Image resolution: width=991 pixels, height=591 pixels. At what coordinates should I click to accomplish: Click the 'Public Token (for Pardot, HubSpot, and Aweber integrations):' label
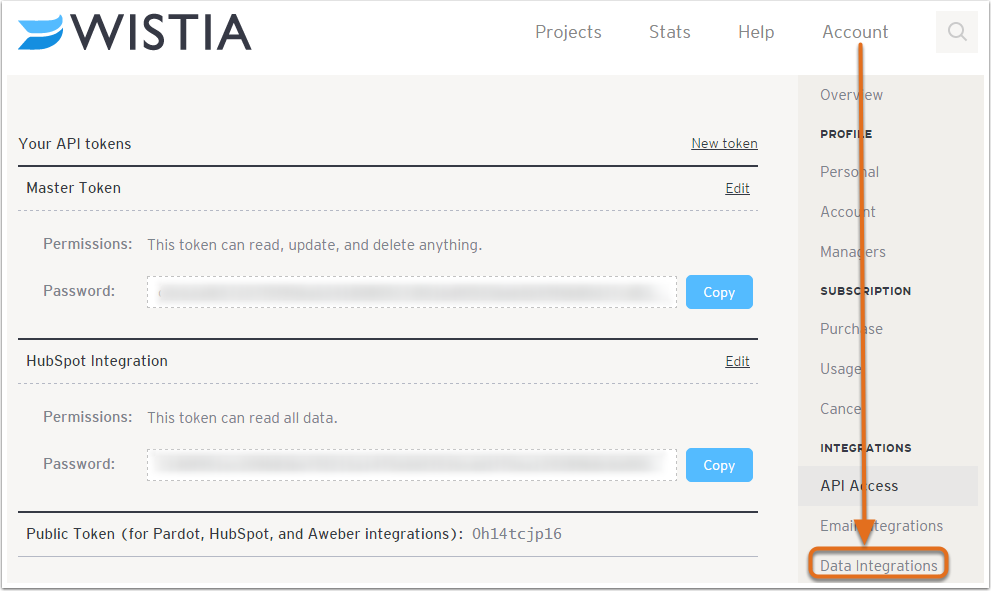(245, 534)
